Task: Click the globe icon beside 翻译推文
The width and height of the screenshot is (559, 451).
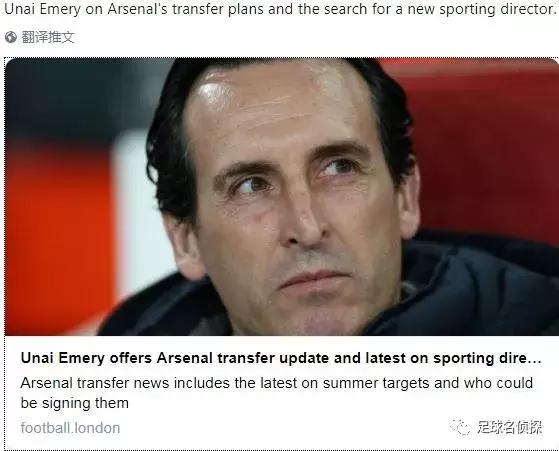Action: coord(11,37)
